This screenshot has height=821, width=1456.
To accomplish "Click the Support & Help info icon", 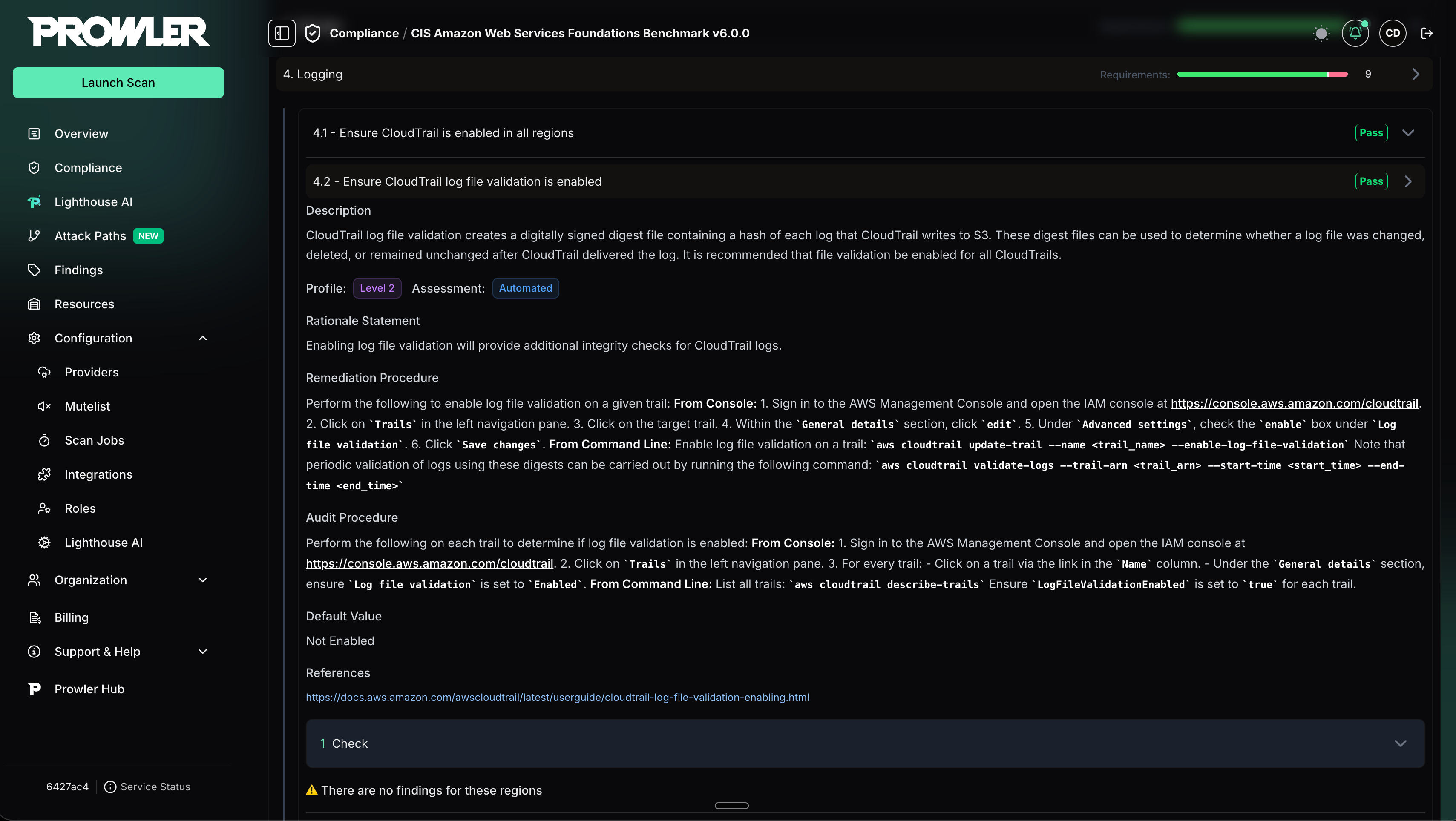I will point(34,652).
